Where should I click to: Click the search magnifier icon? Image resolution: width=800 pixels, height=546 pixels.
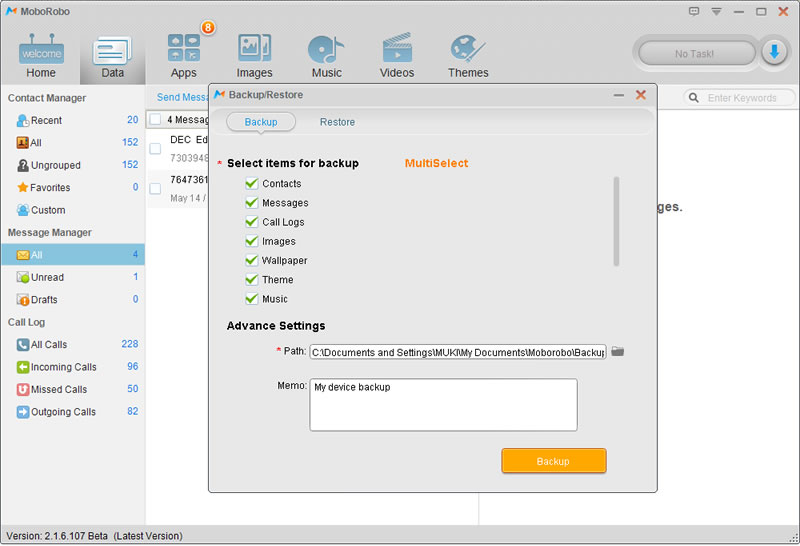(x=693, y=97)
